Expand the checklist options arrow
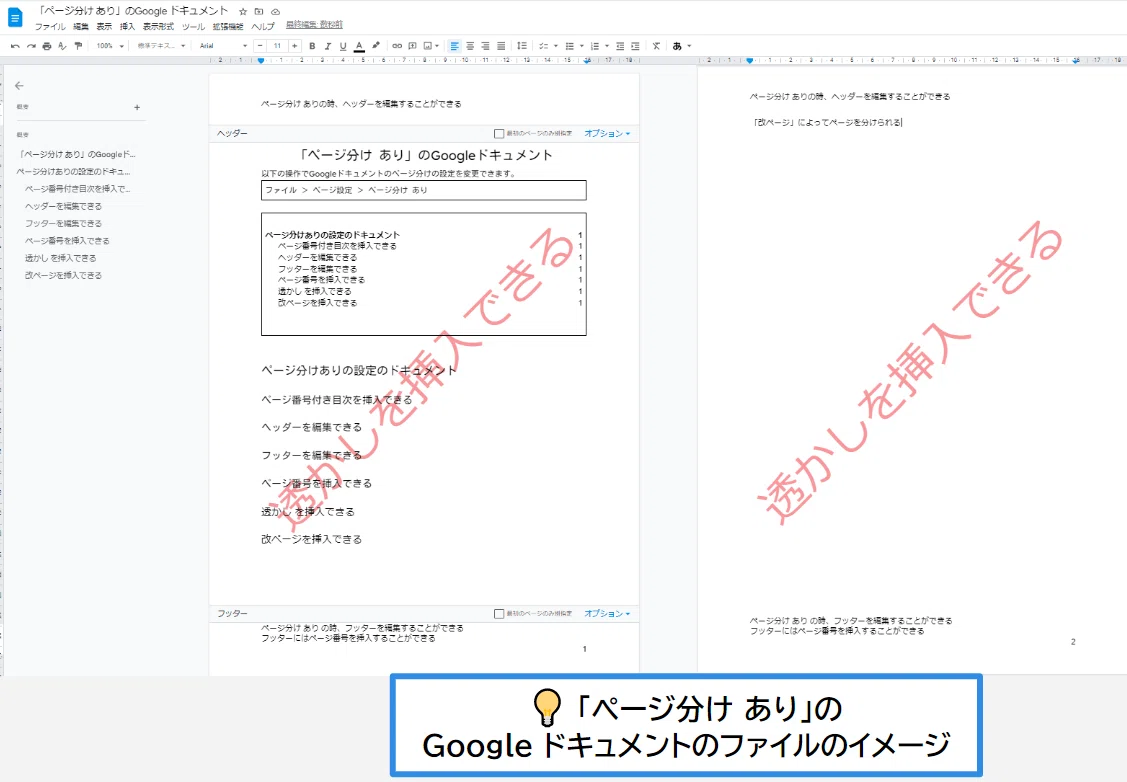Screen dimensions: 1127x782 tap(556, 46)
